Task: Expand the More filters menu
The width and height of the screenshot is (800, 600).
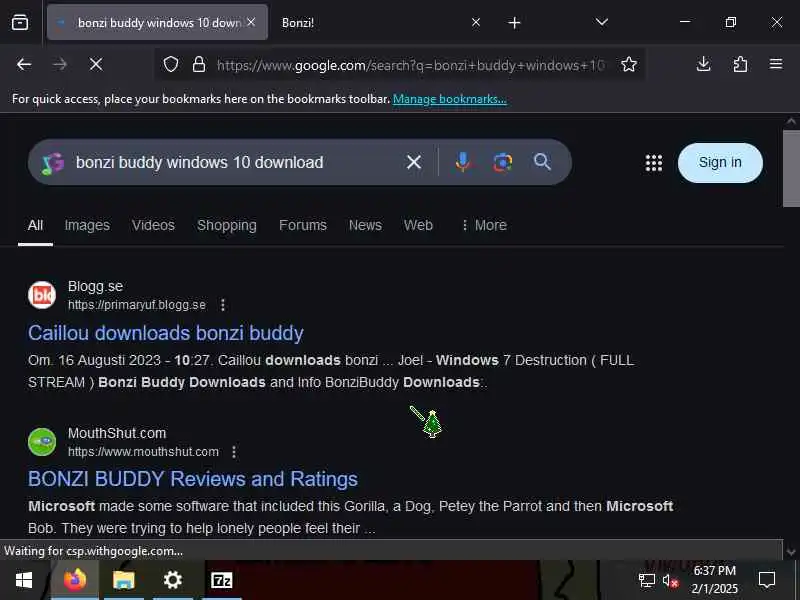Action: coord(484,225)
